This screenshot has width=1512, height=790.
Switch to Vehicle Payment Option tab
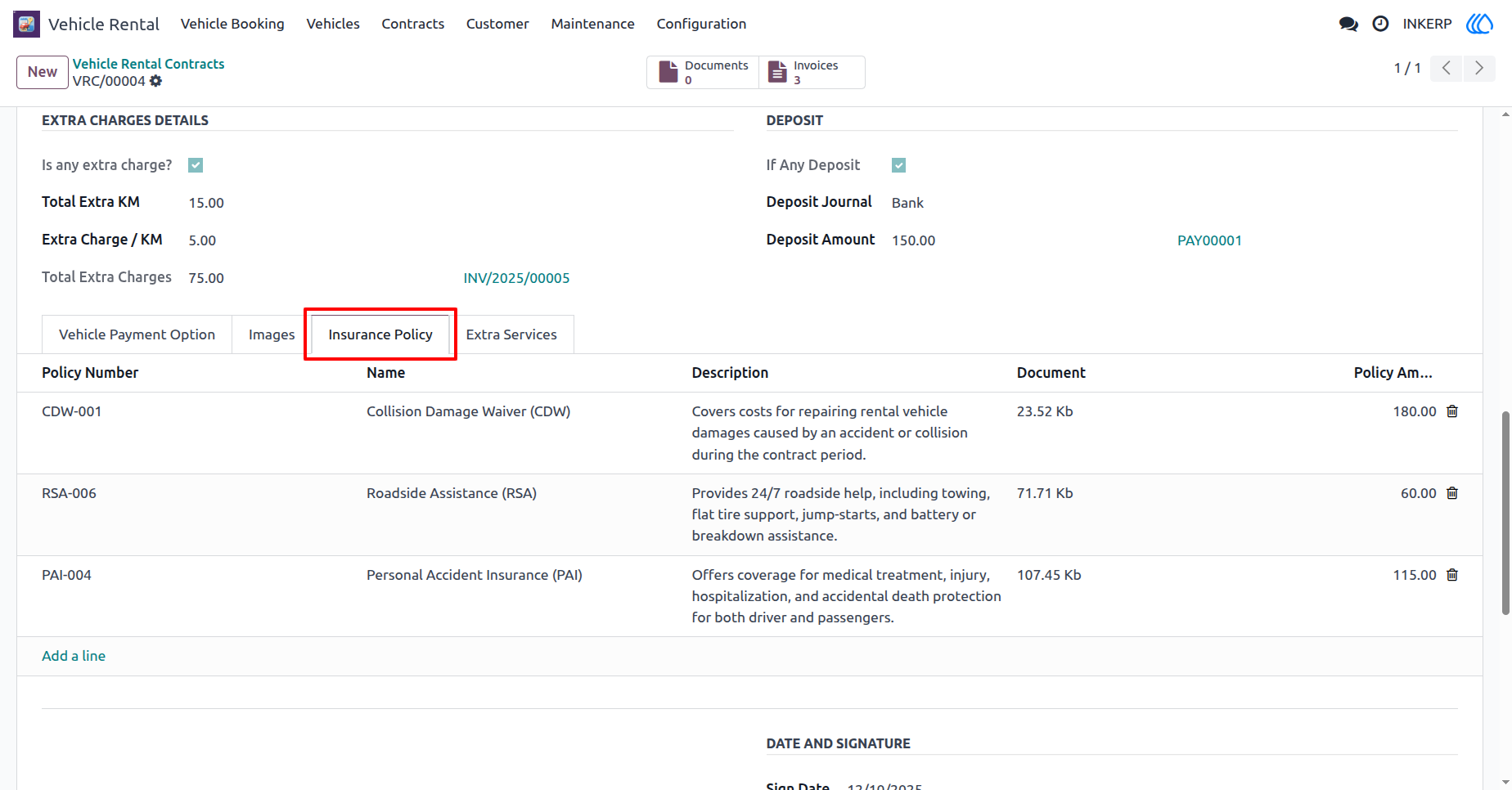tap(137, 334)
